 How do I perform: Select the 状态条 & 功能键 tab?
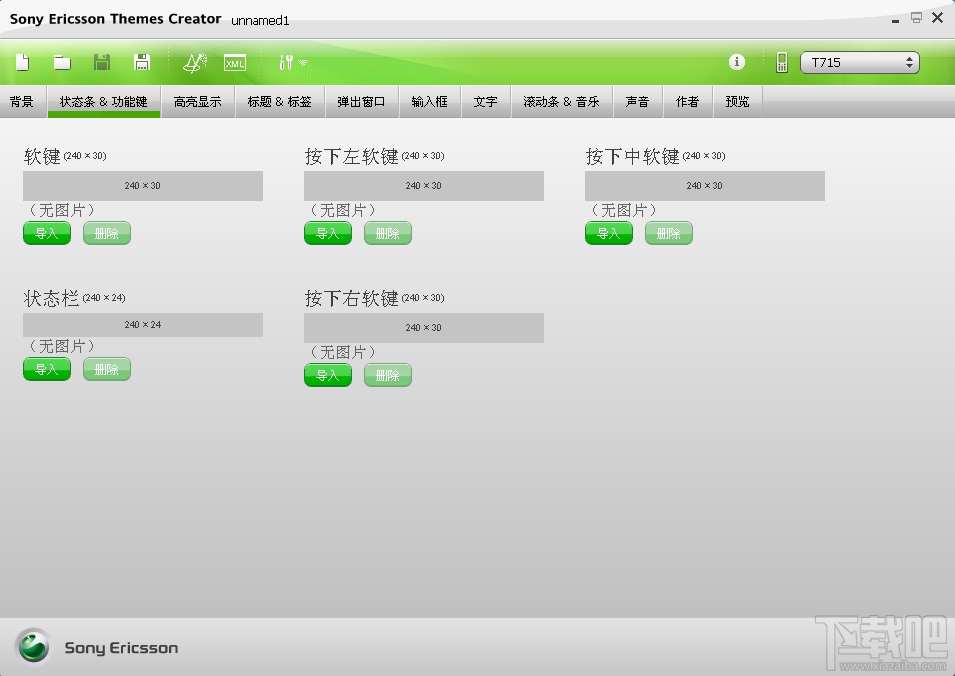[x=104, y=102]
